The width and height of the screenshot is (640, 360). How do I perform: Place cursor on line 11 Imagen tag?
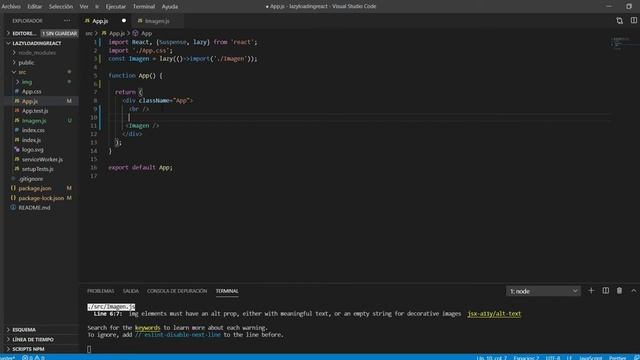point(142,126)
